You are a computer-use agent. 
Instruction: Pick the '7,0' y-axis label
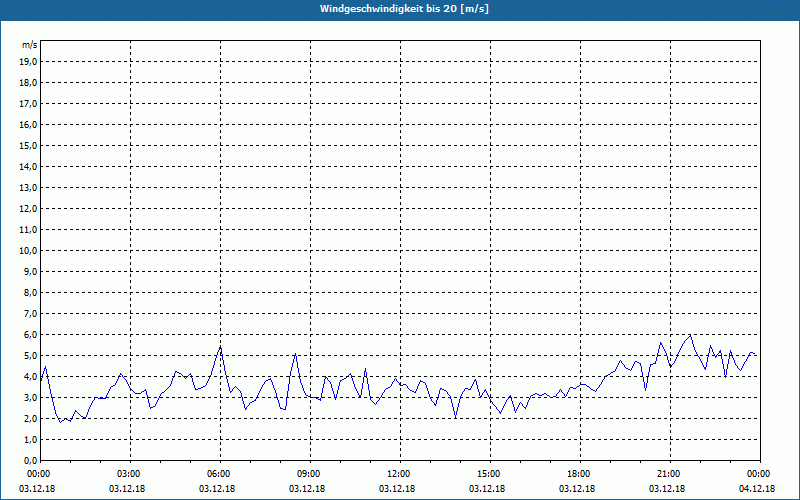30,314
